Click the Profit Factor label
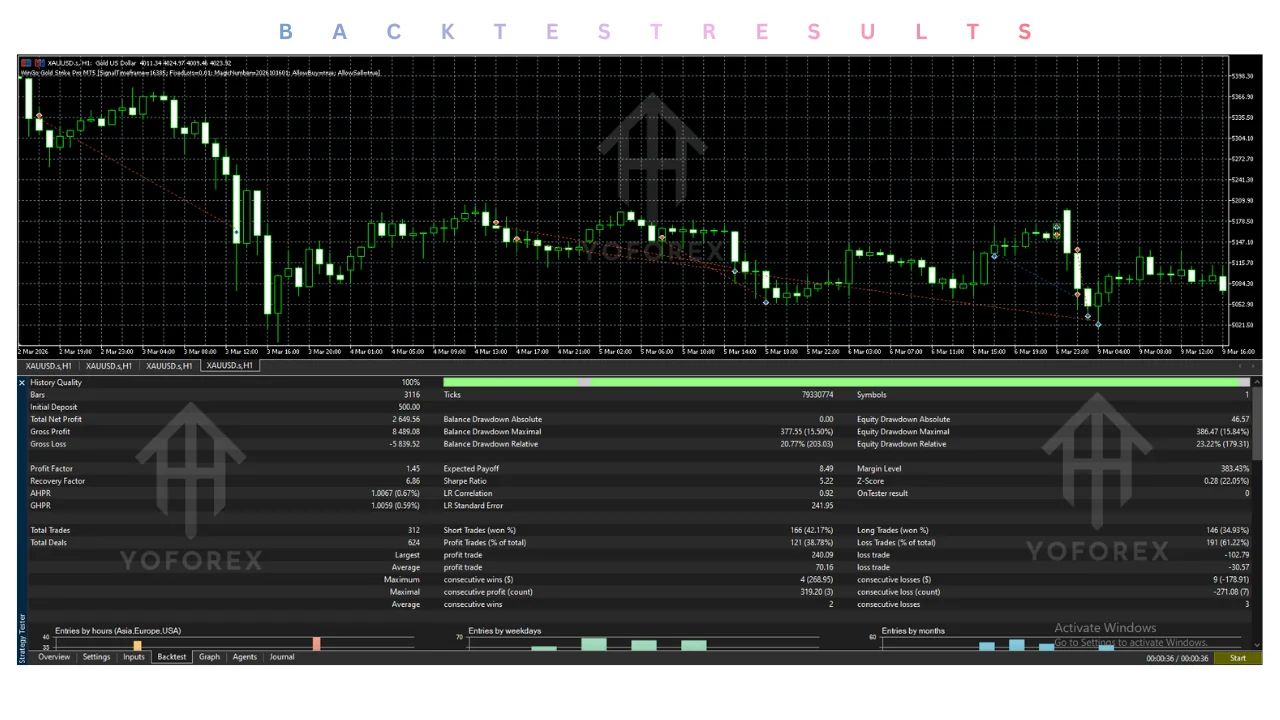The height and width of the screenshot is (720, 1280). tap(51, 468)
